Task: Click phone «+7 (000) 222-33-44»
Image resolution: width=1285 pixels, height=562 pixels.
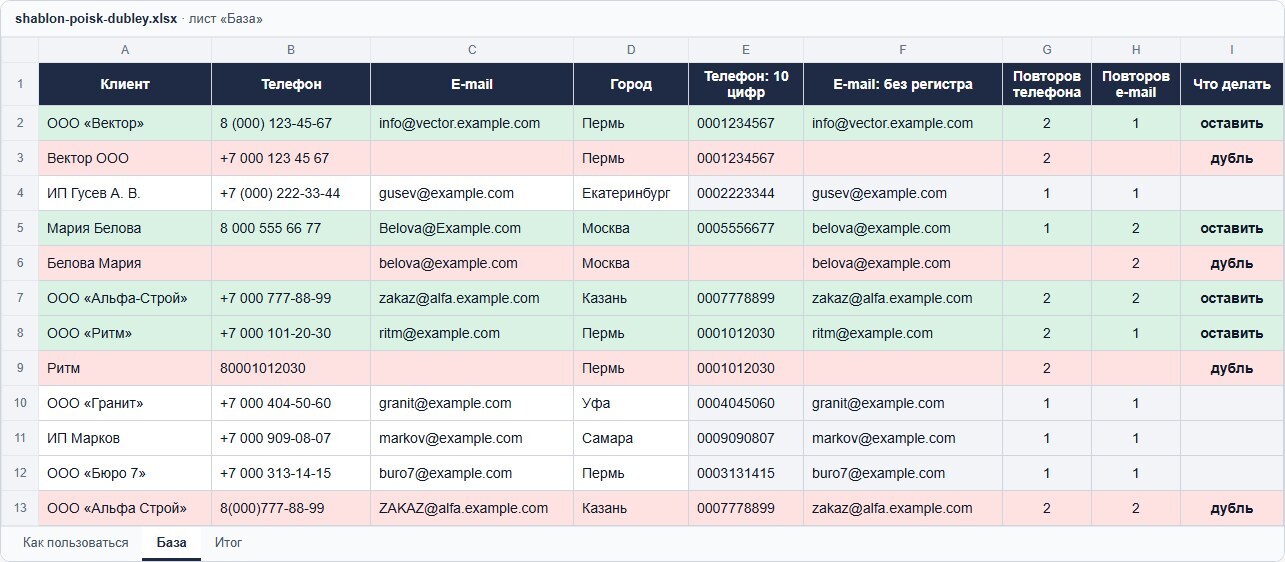Action: [x=291, y=193]
